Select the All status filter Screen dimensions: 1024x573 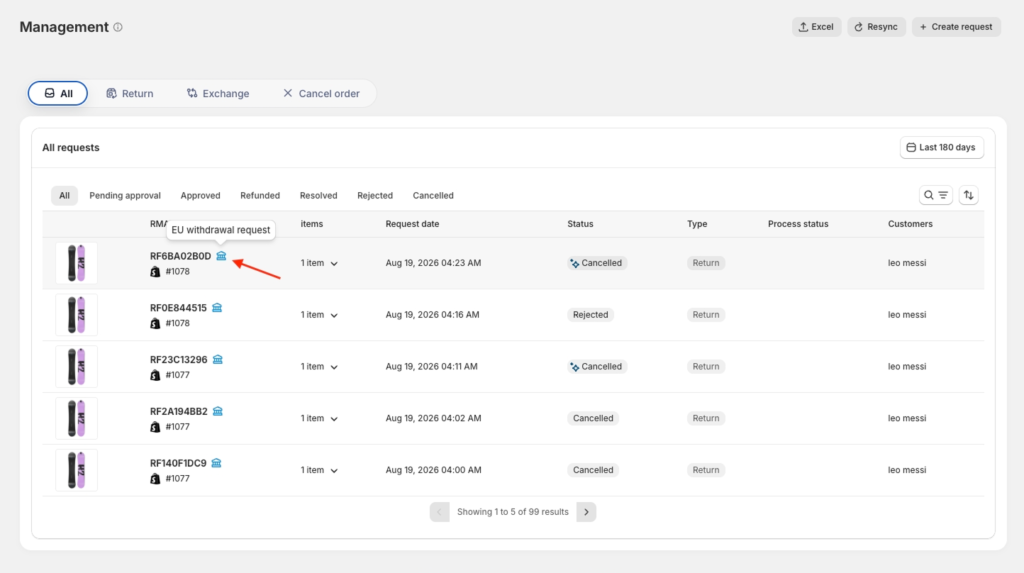click(64, 195)
